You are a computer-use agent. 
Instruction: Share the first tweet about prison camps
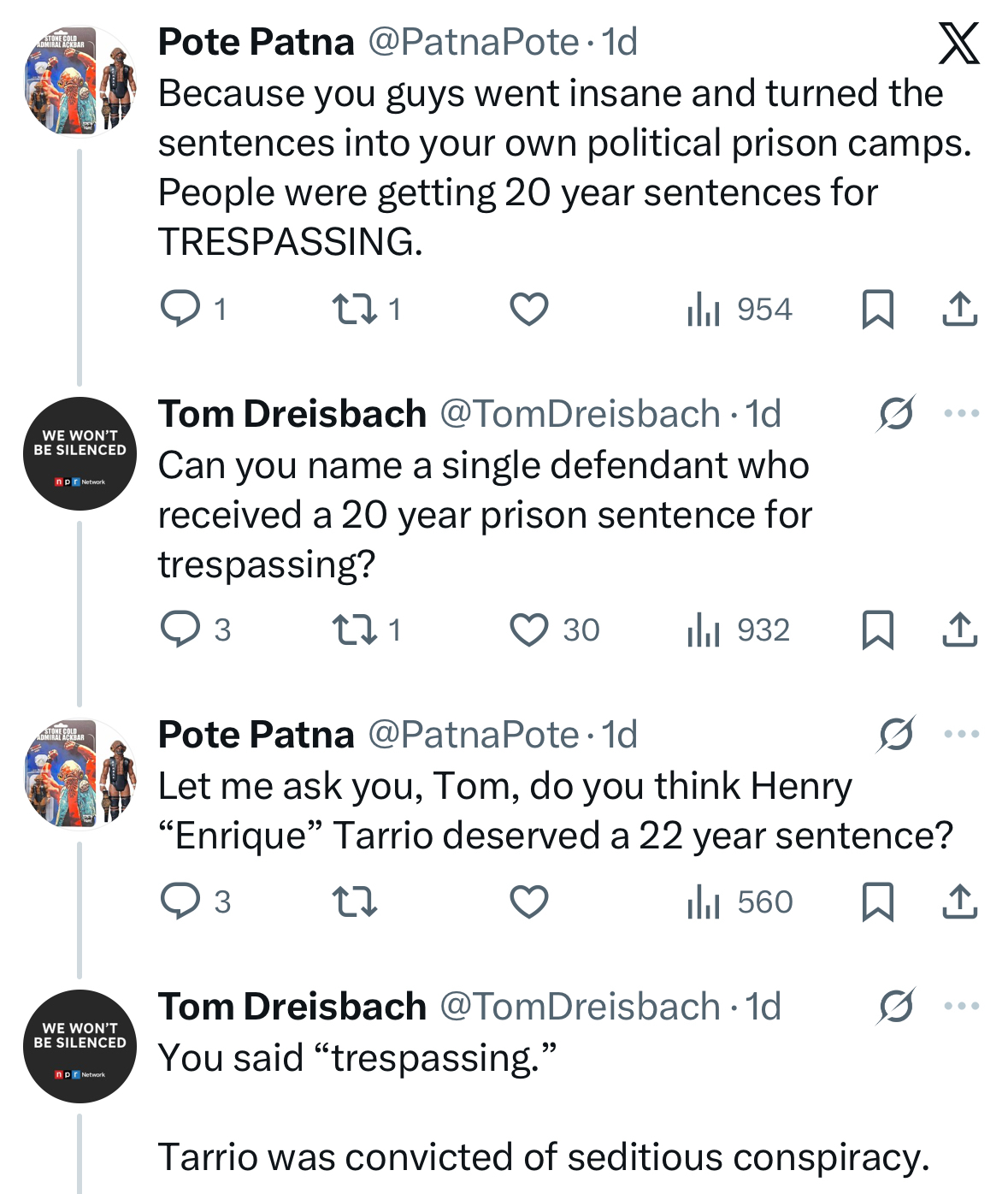[959, 309]
